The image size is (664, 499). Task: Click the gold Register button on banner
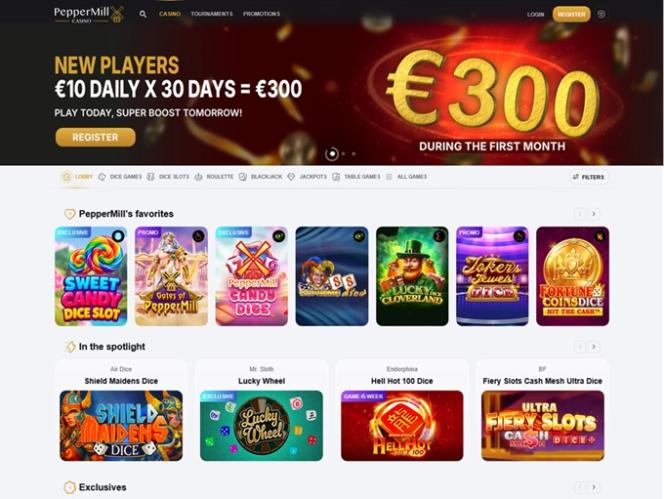click(95, 137)
